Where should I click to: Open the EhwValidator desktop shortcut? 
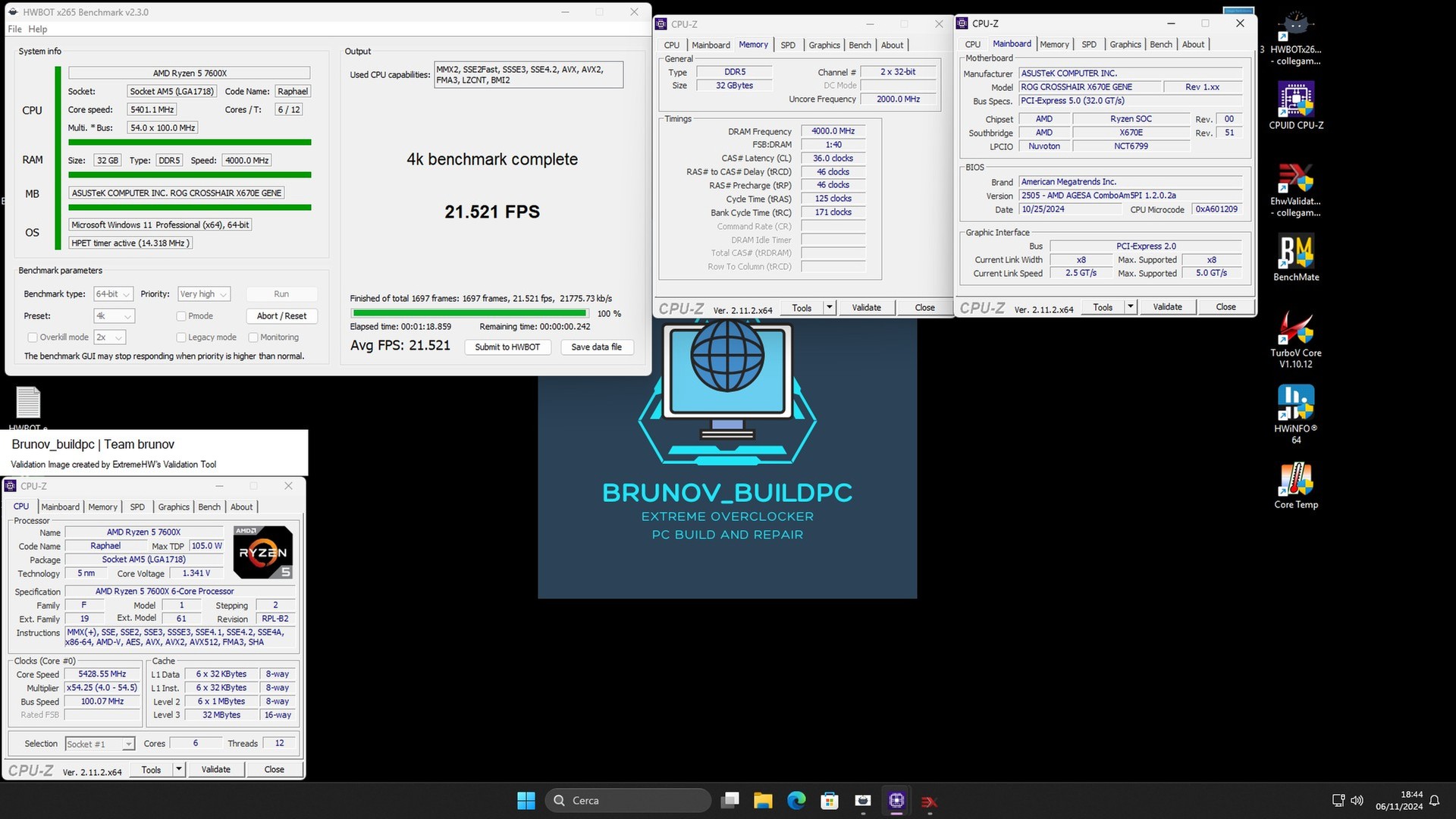coord(1296,190)
